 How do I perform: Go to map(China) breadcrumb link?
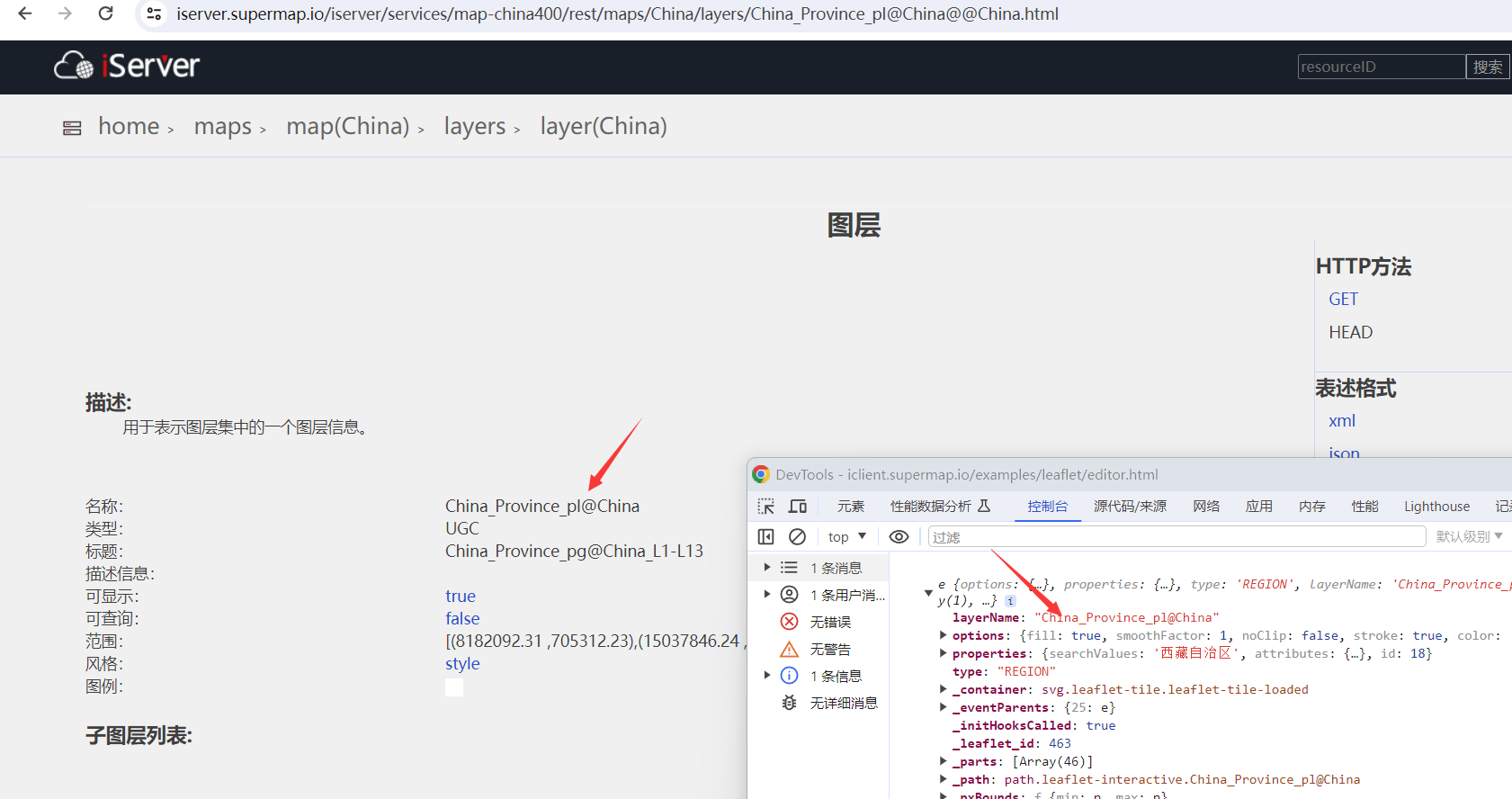click(x=348, y=126)
